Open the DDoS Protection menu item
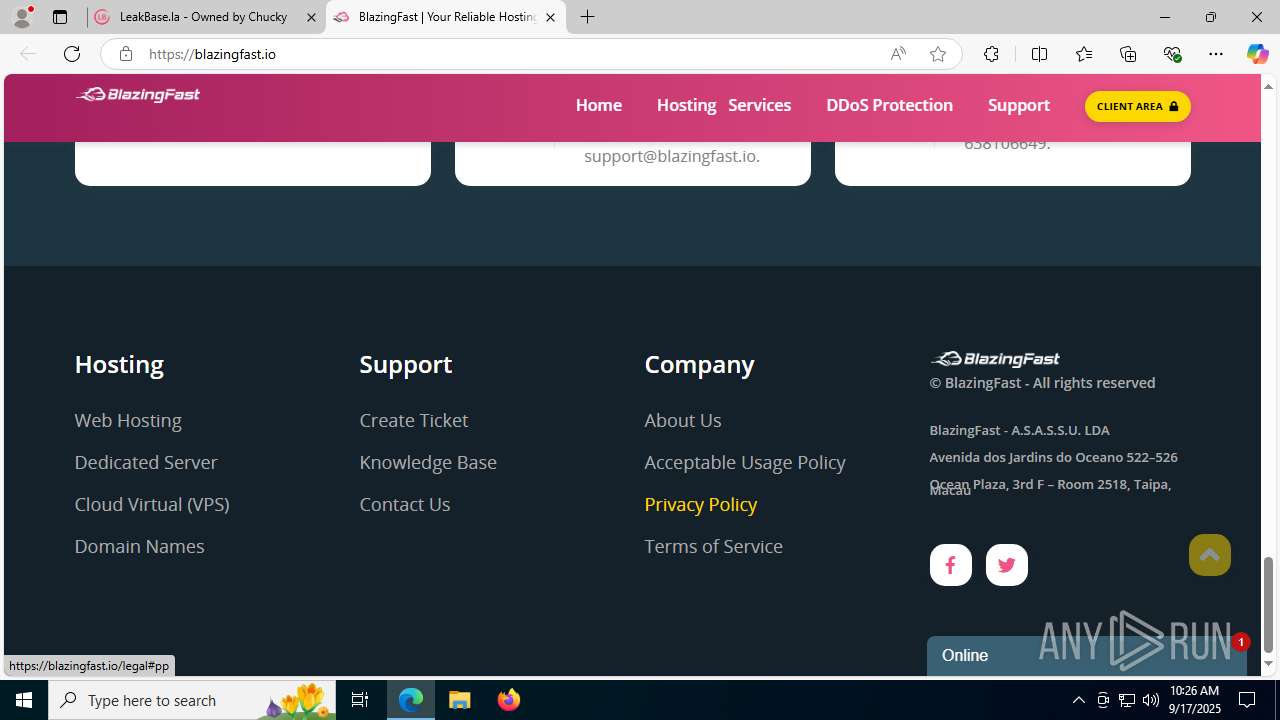Screen dimensions: 1280x720 pyautogui.click(x=889, y=105)
